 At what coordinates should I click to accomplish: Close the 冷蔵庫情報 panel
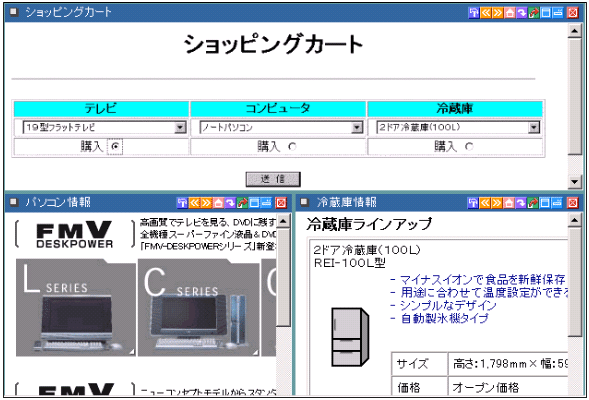point(572,203)
